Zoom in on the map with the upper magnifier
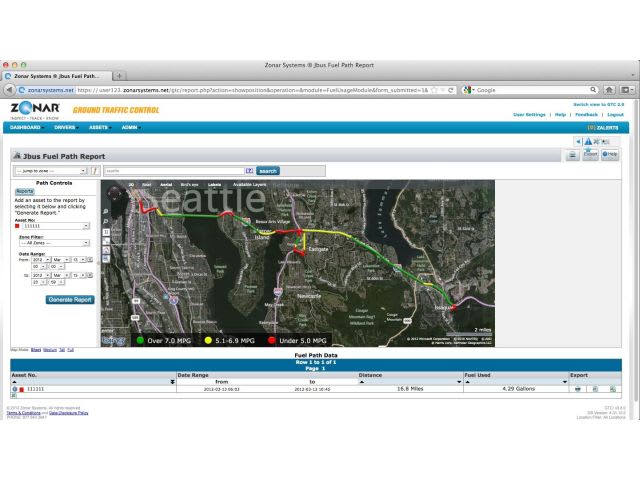This screenshot has height=480, width=640. click(106, 212)
